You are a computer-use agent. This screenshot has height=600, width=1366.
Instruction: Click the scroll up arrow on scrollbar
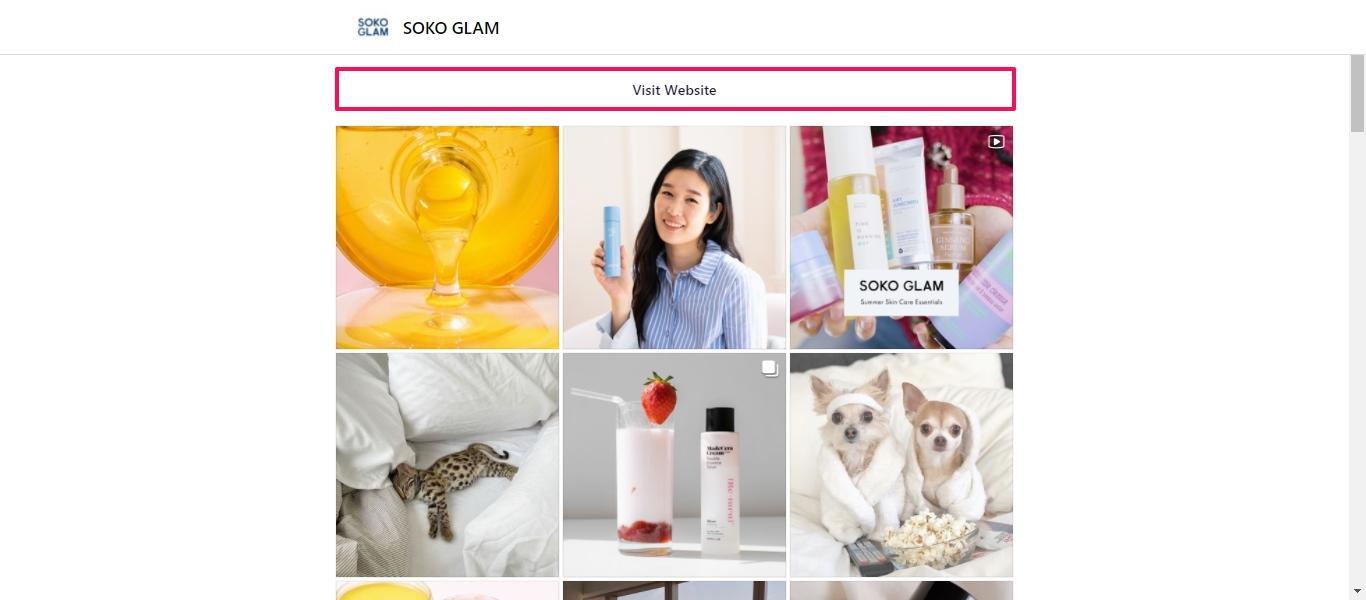click(1357, 62)
